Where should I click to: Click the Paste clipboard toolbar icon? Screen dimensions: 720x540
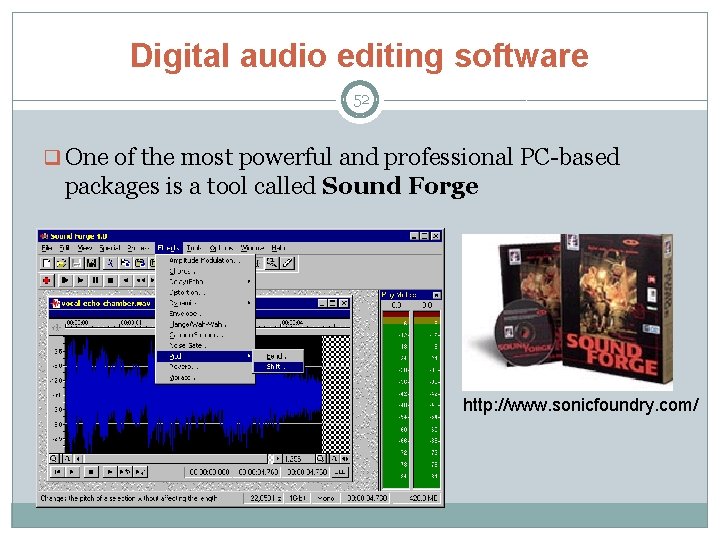pos(140,263)
